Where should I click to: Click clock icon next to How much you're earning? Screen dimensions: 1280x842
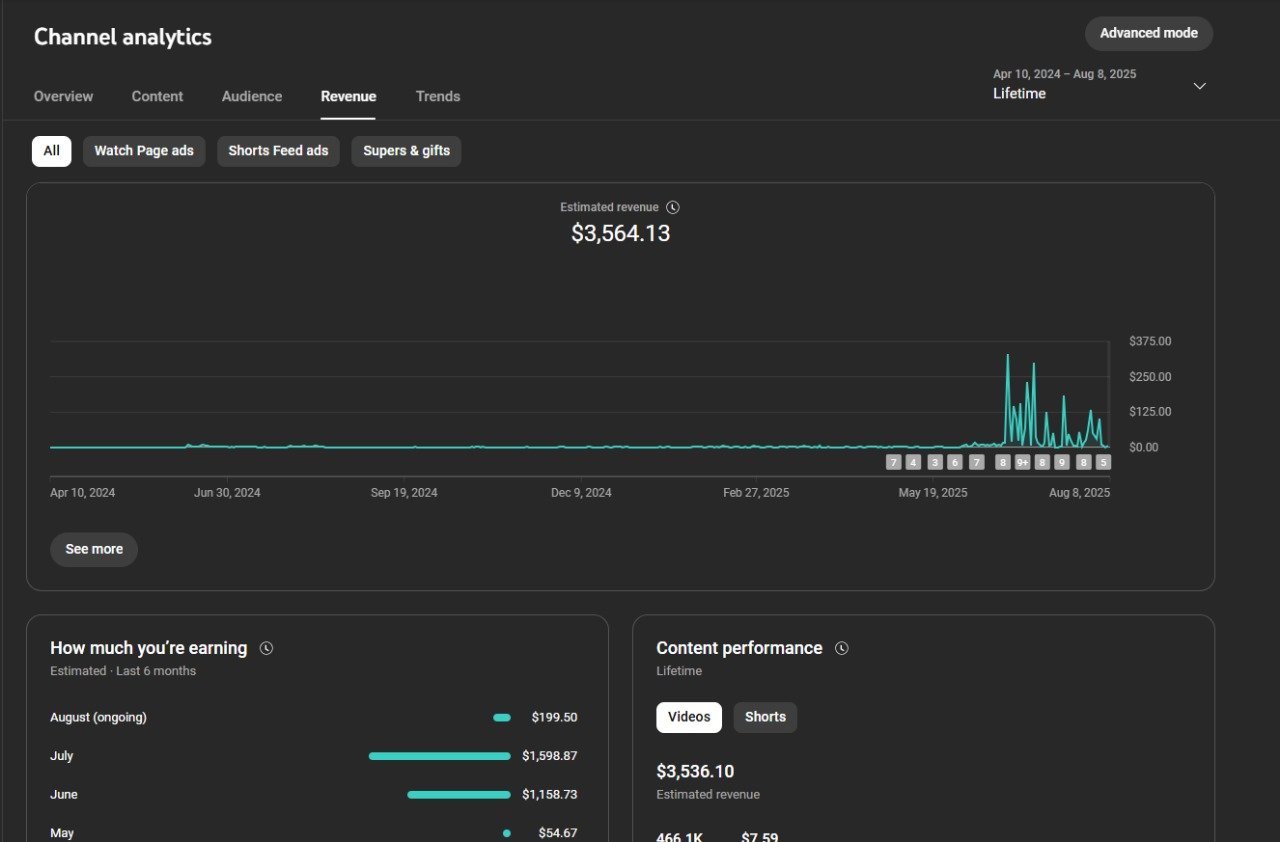click(266, 648)
